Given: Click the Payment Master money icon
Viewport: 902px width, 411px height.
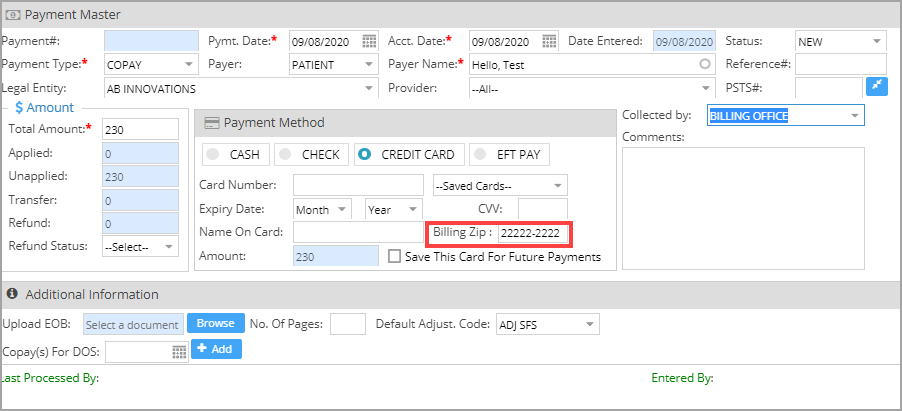Looking at the screenshot, I should (x=13, y=14).
